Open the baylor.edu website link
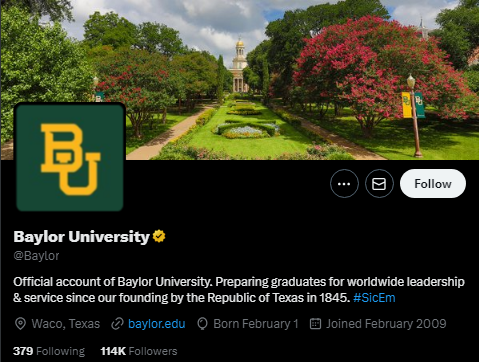 pyautogui.click(x=157, y=324)
